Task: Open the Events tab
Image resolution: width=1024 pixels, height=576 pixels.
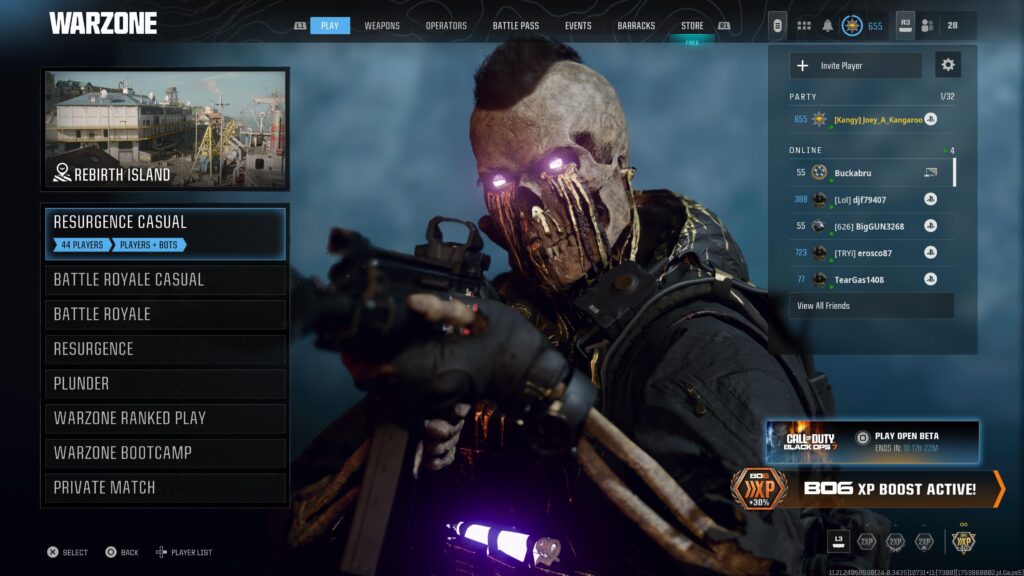Action: click(578, 25)
